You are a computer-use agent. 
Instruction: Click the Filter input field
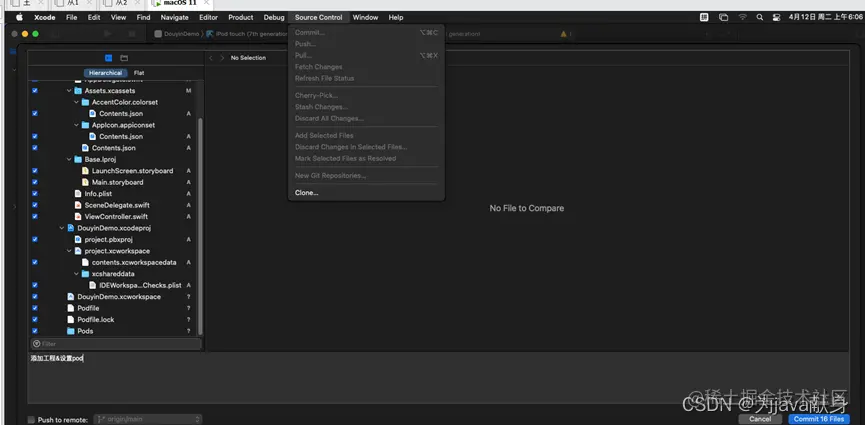[x=116, y=344]
